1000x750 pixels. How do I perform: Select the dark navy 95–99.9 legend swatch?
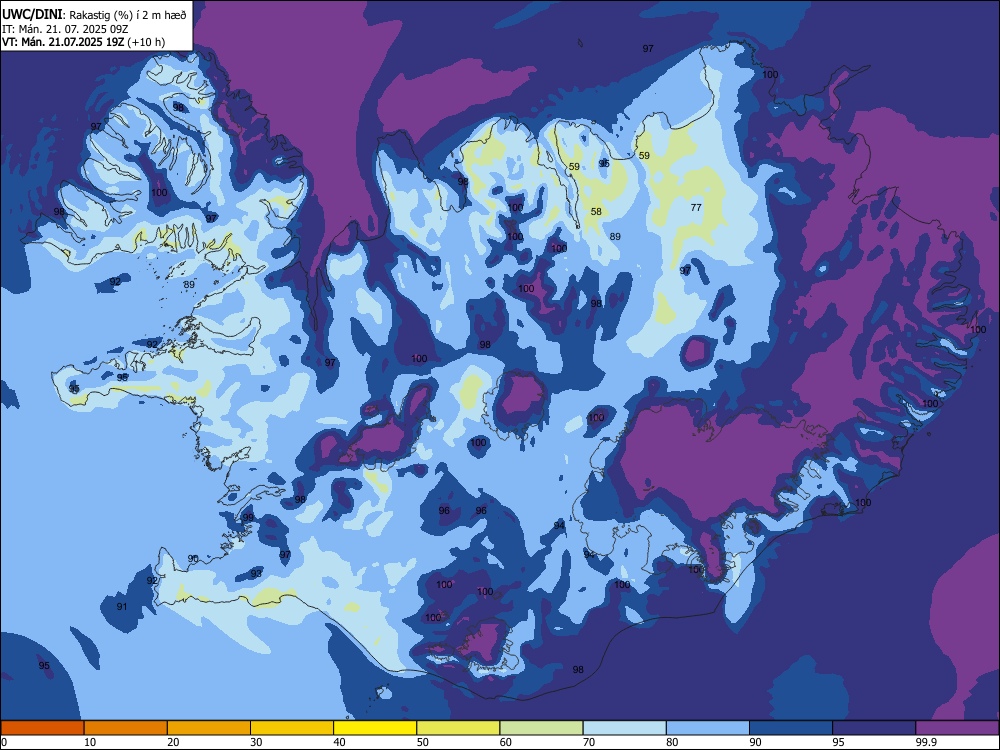coord(874,728)
